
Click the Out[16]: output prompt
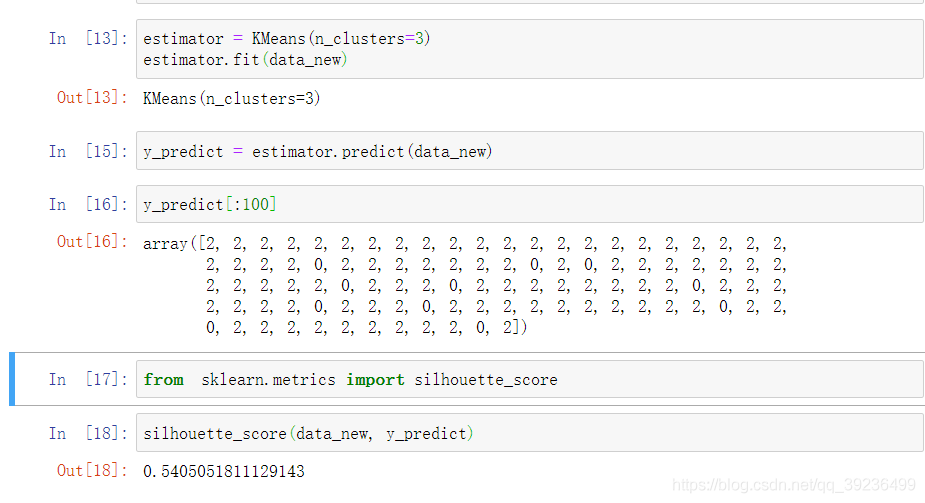92,242
